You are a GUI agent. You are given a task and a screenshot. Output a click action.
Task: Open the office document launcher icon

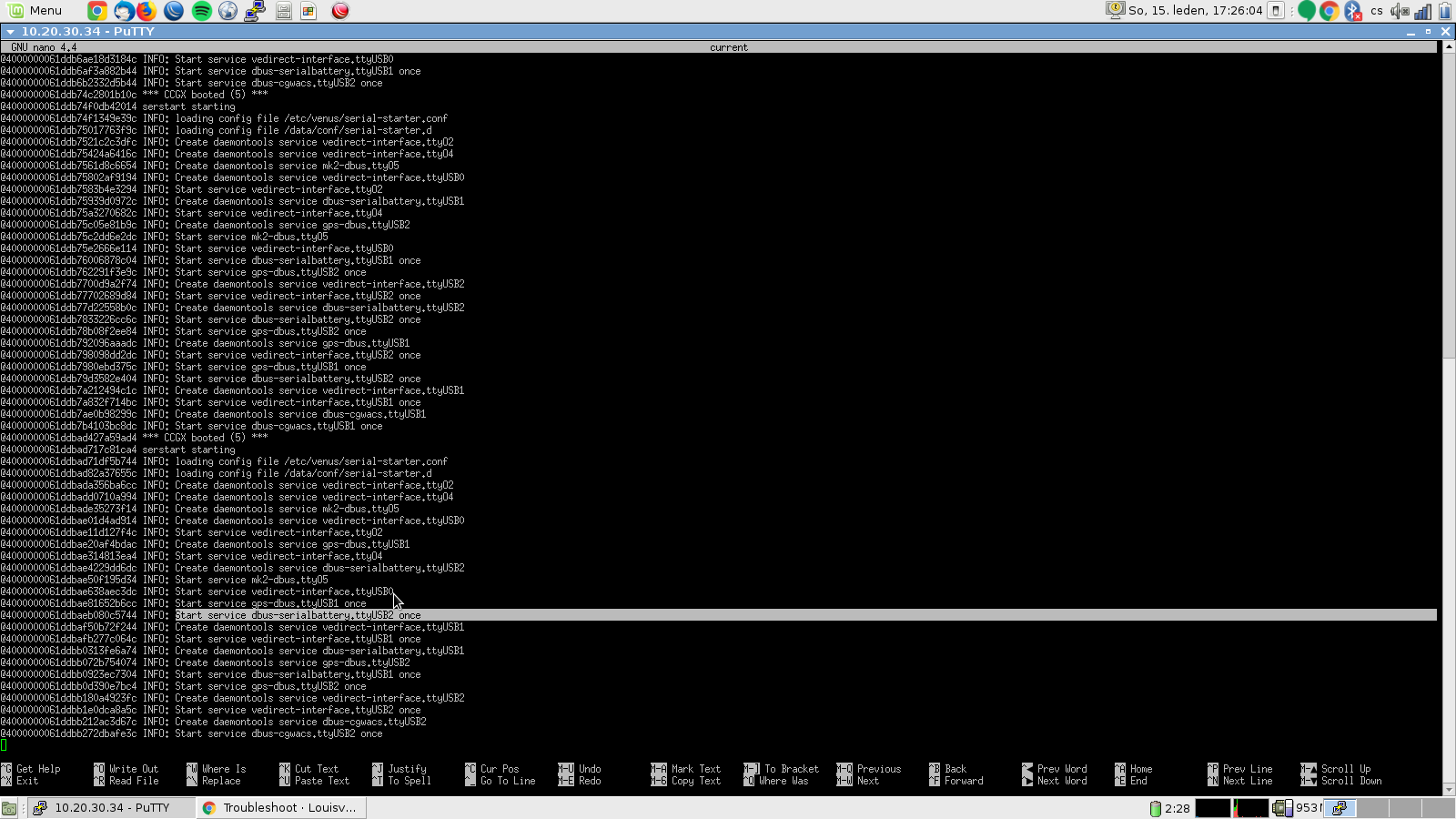click(308, 11)
